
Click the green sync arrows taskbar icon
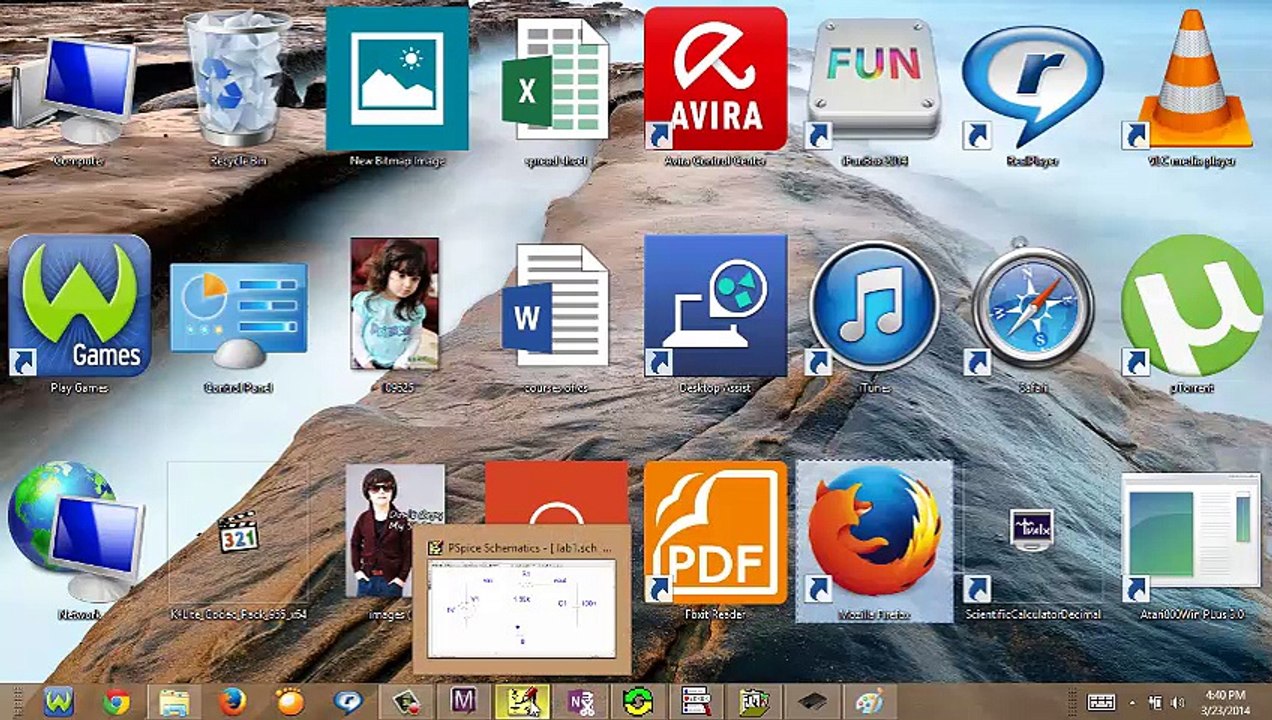click(x=638, y=702)
